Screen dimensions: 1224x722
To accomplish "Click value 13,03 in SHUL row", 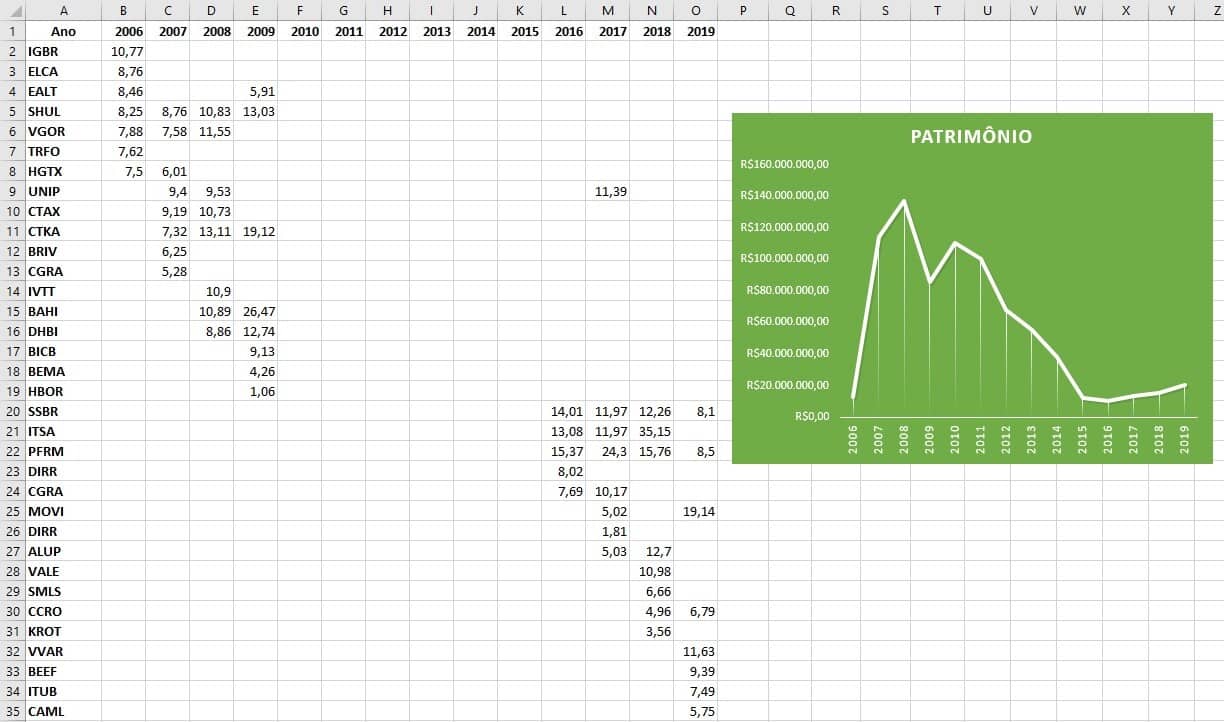I will coord(255,111).
